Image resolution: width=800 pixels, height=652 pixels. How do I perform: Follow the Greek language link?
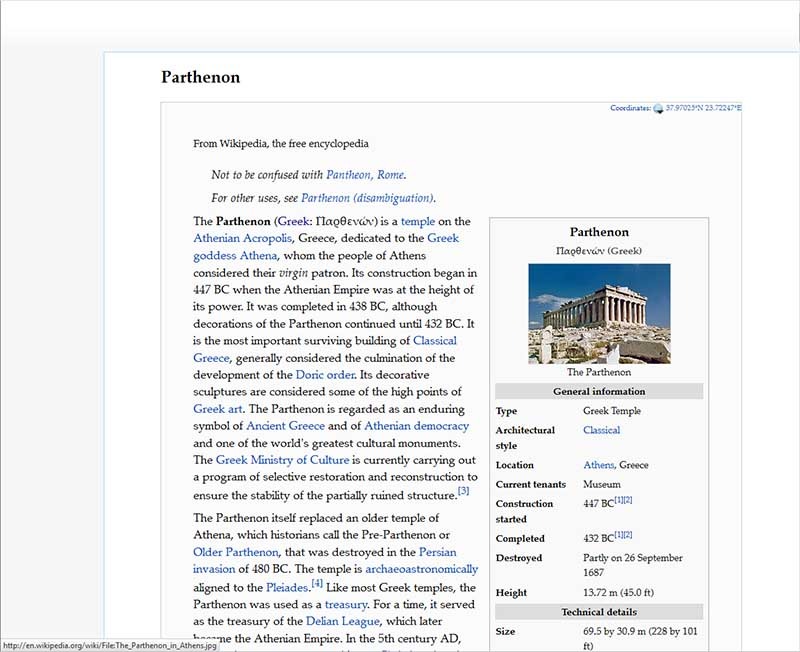(293, 221)
